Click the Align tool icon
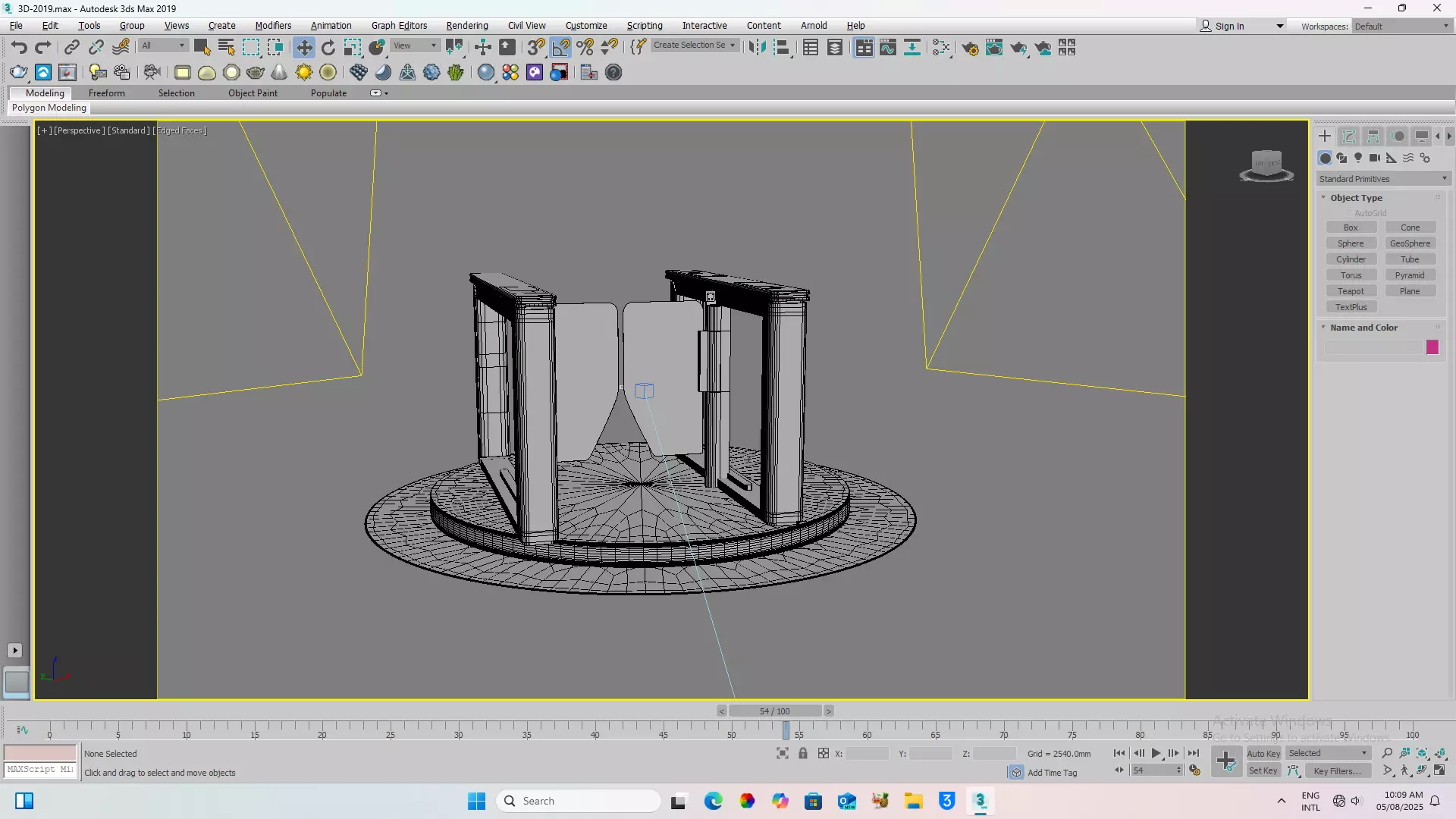1456x819 pixels. 782,48
